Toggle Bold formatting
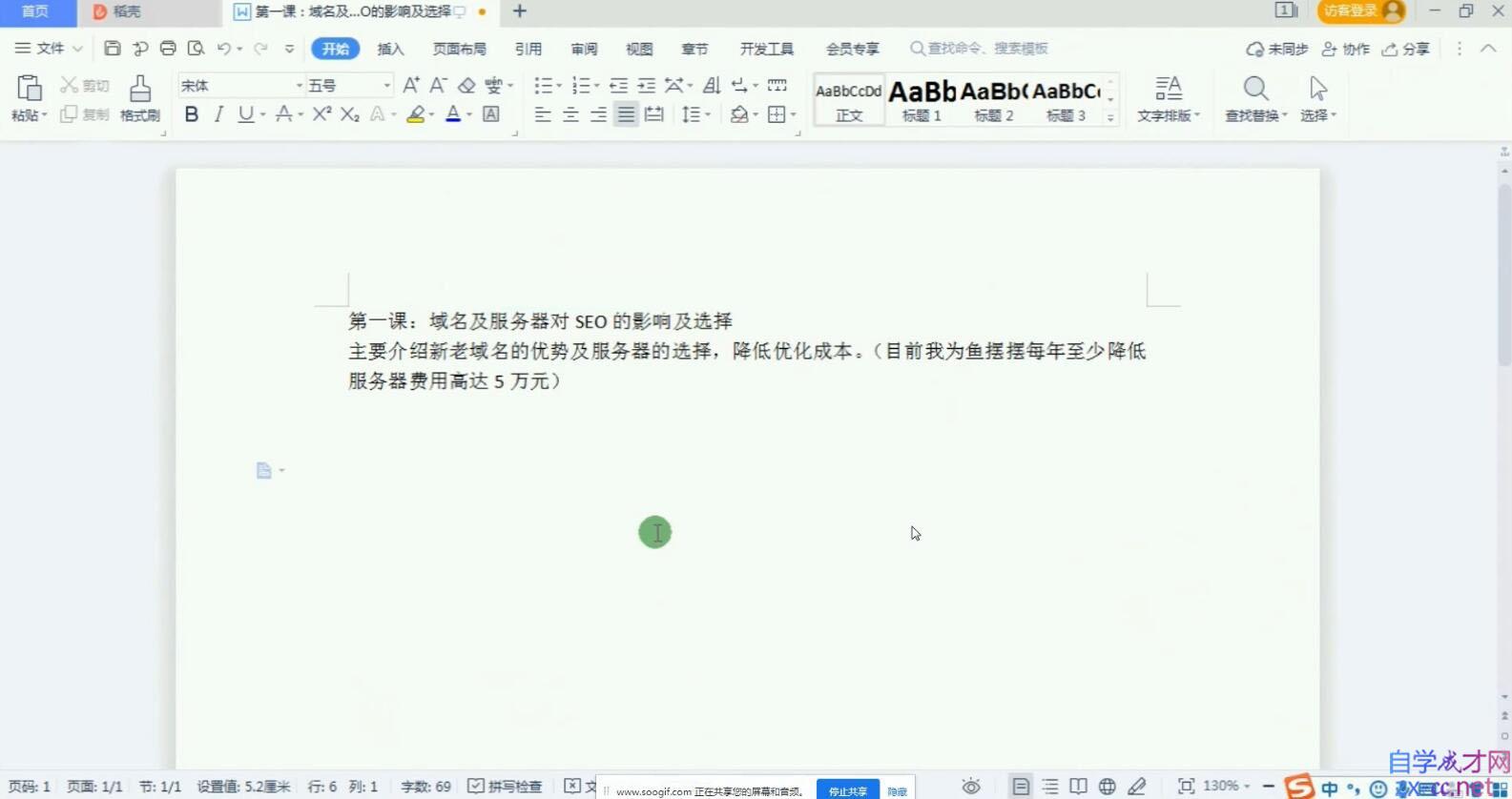Image resolution: width=1512 pixels, height=799 pixels. pyautogui.click(x=192, y=114)
